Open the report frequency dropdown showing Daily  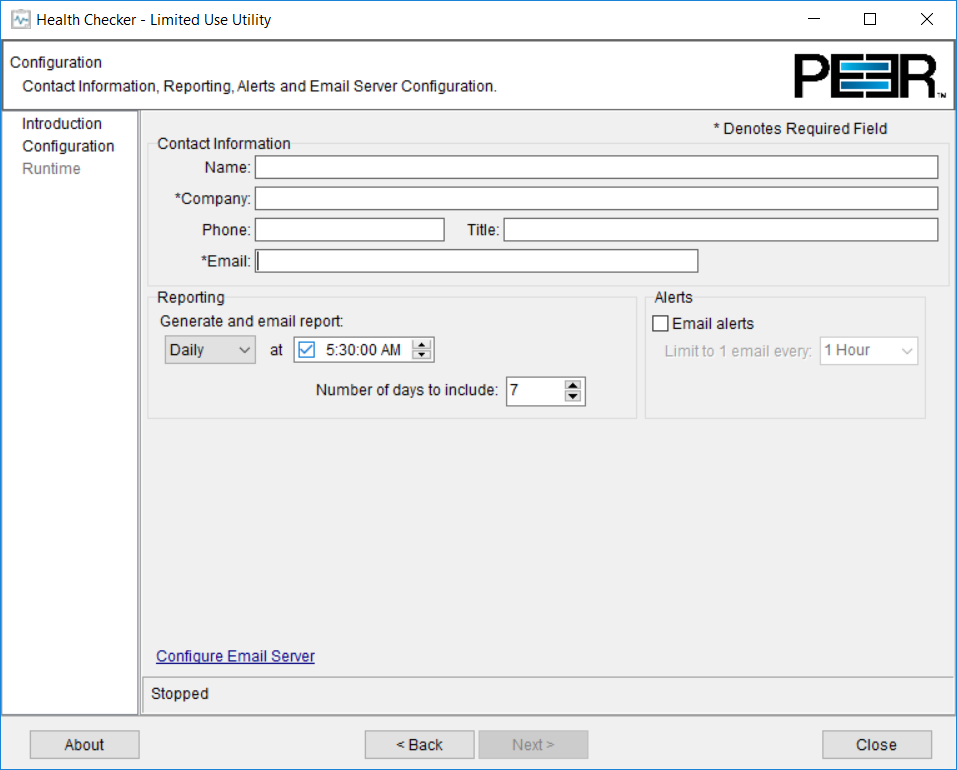click(209, 349)
